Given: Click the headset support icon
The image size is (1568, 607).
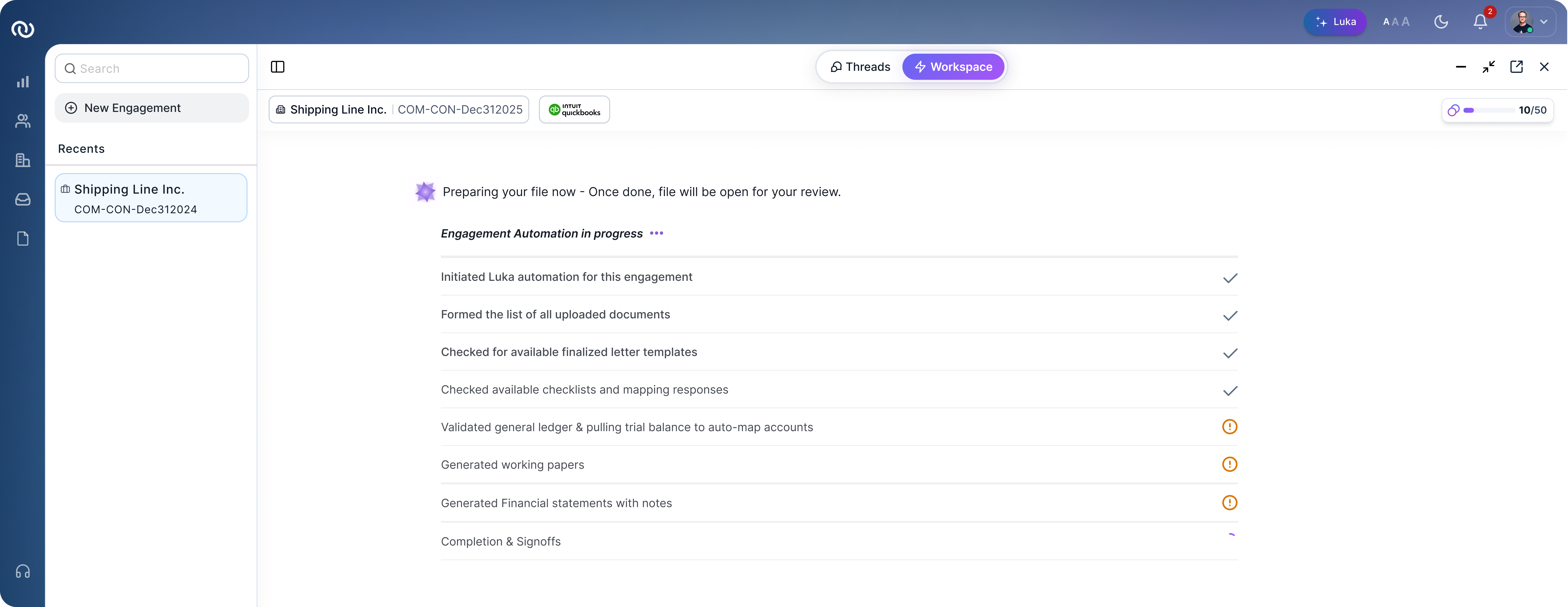Looking at the screenshot, I should [x=22, y=571].
